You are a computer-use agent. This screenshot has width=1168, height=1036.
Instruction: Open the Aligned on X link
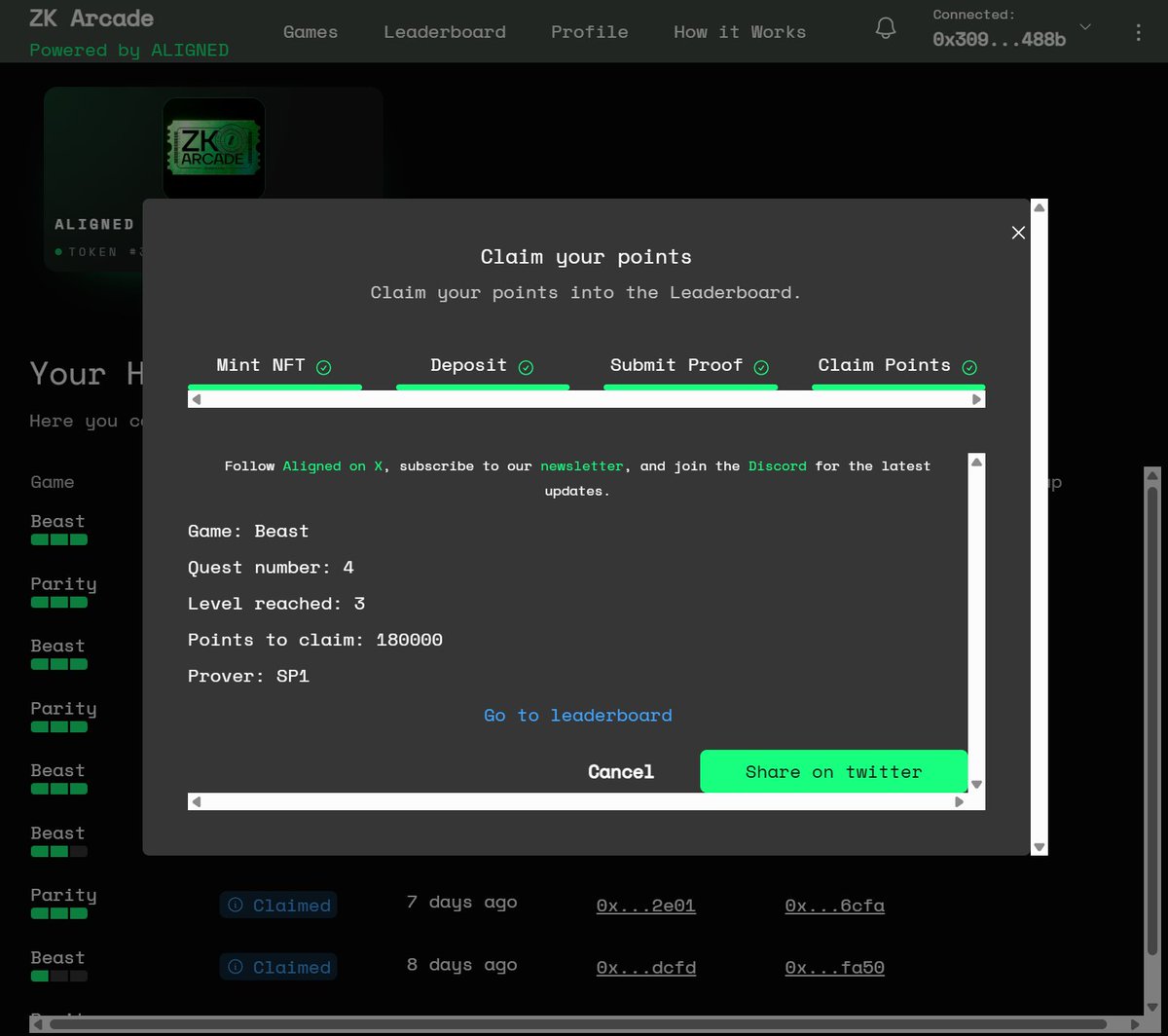(333, 466)
